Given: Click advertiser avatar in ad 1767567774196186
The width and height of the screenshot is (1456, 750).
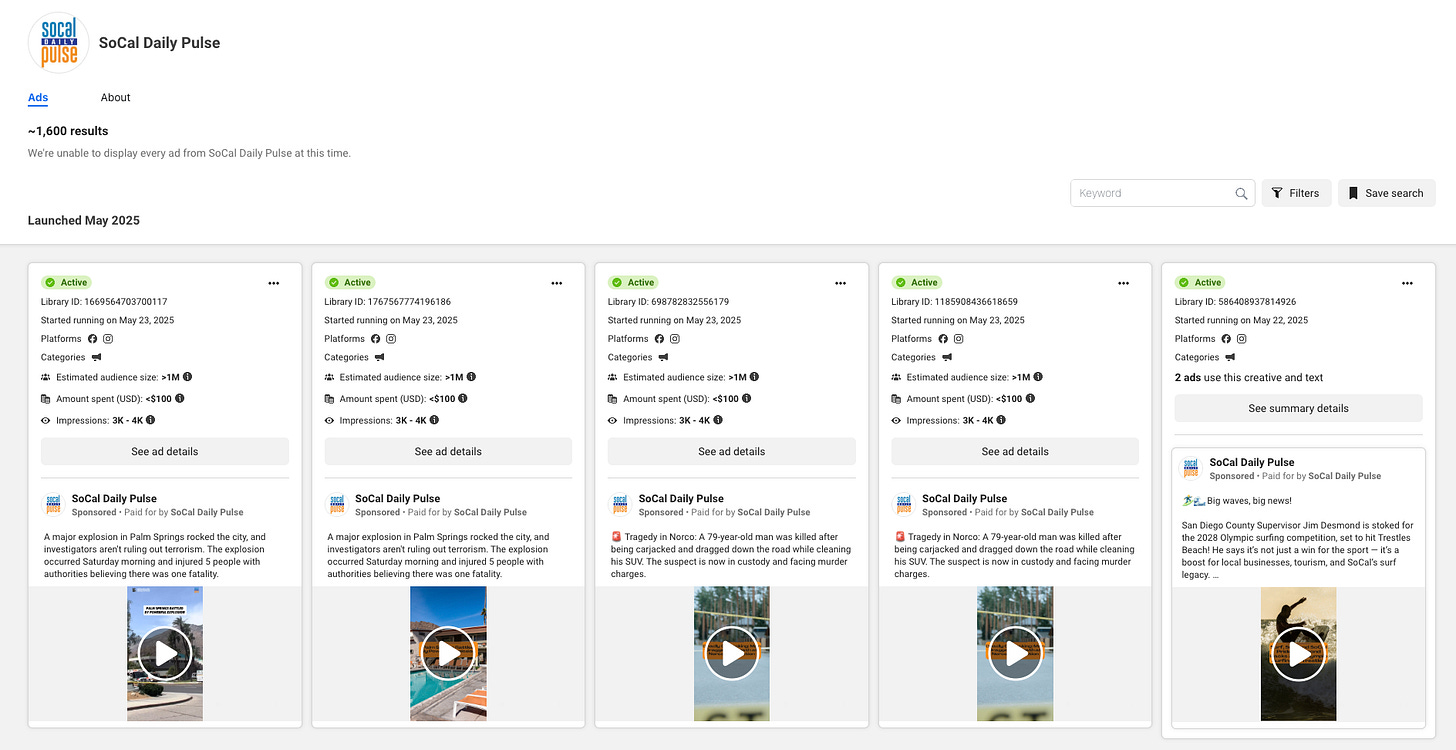Looking at the screenshot, I should 337,504.
